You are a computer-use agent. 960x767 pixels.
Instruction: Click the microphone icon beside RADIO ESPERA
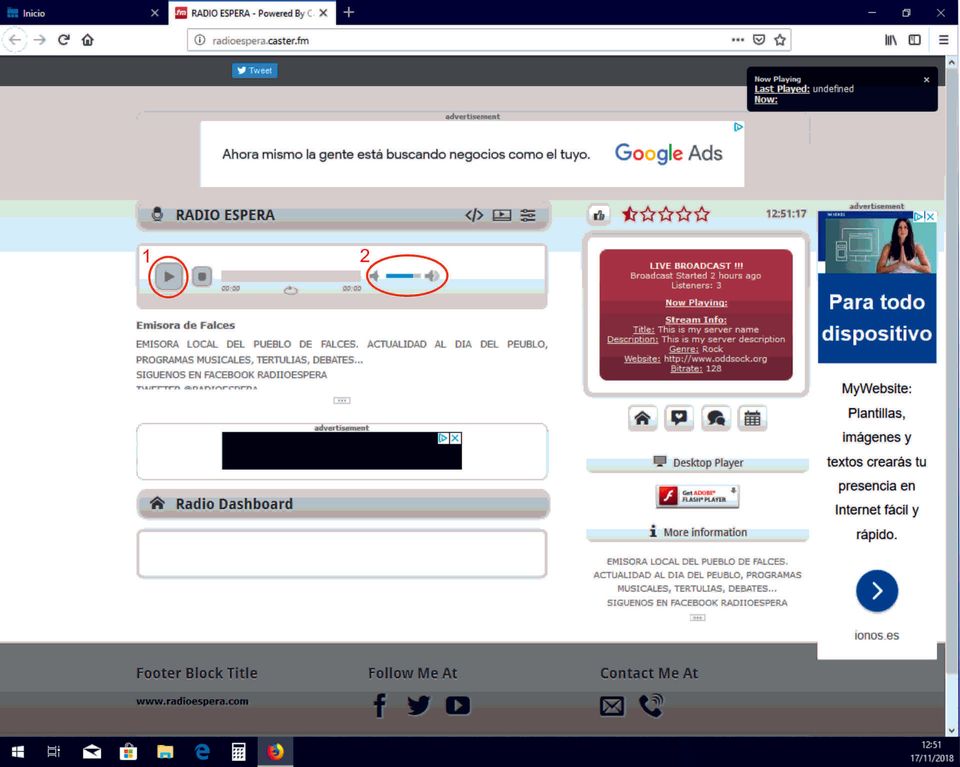coord(157,214)
